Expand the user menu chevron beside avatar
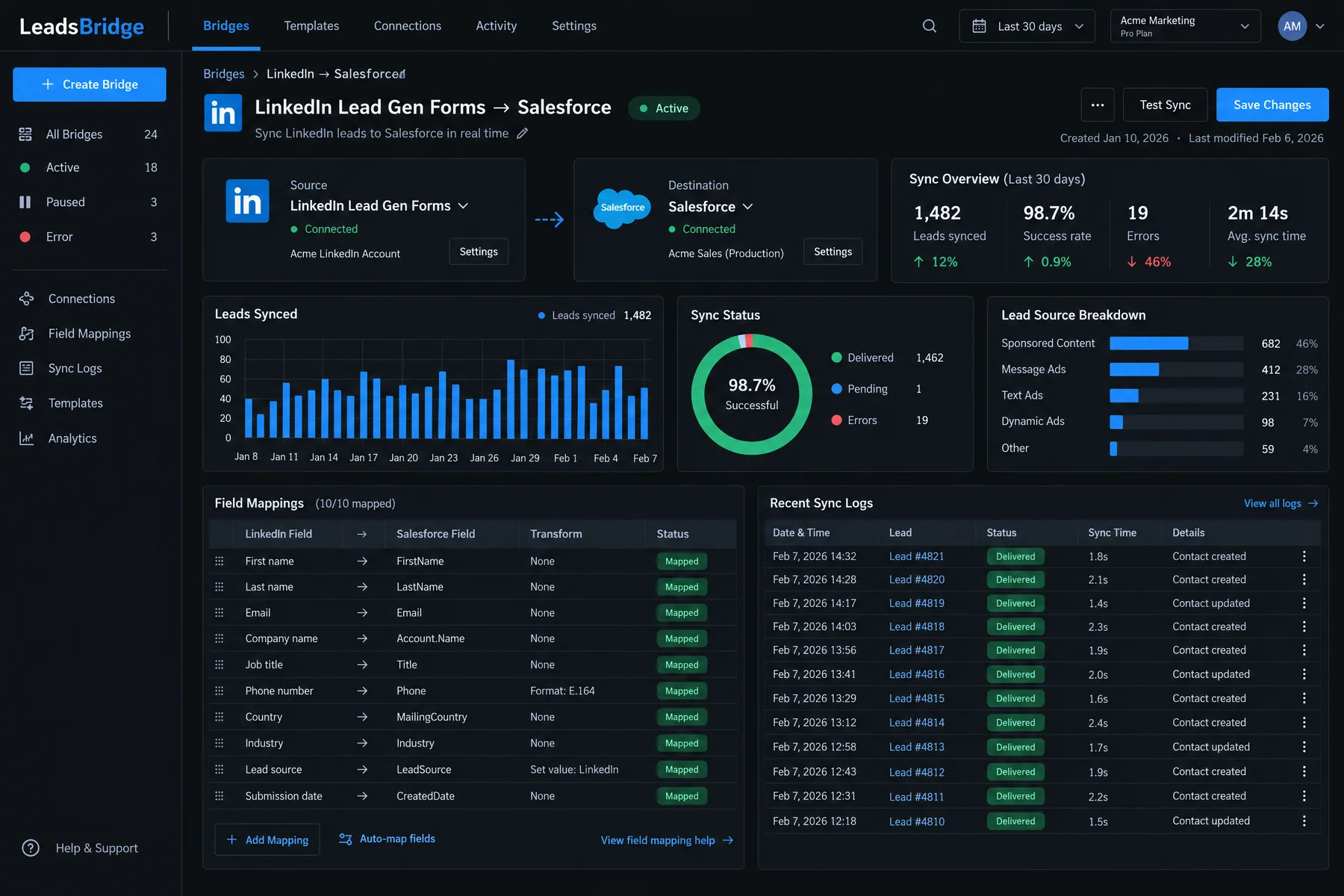Screen dimensions: 1344x896 (x=1319, y=26)
